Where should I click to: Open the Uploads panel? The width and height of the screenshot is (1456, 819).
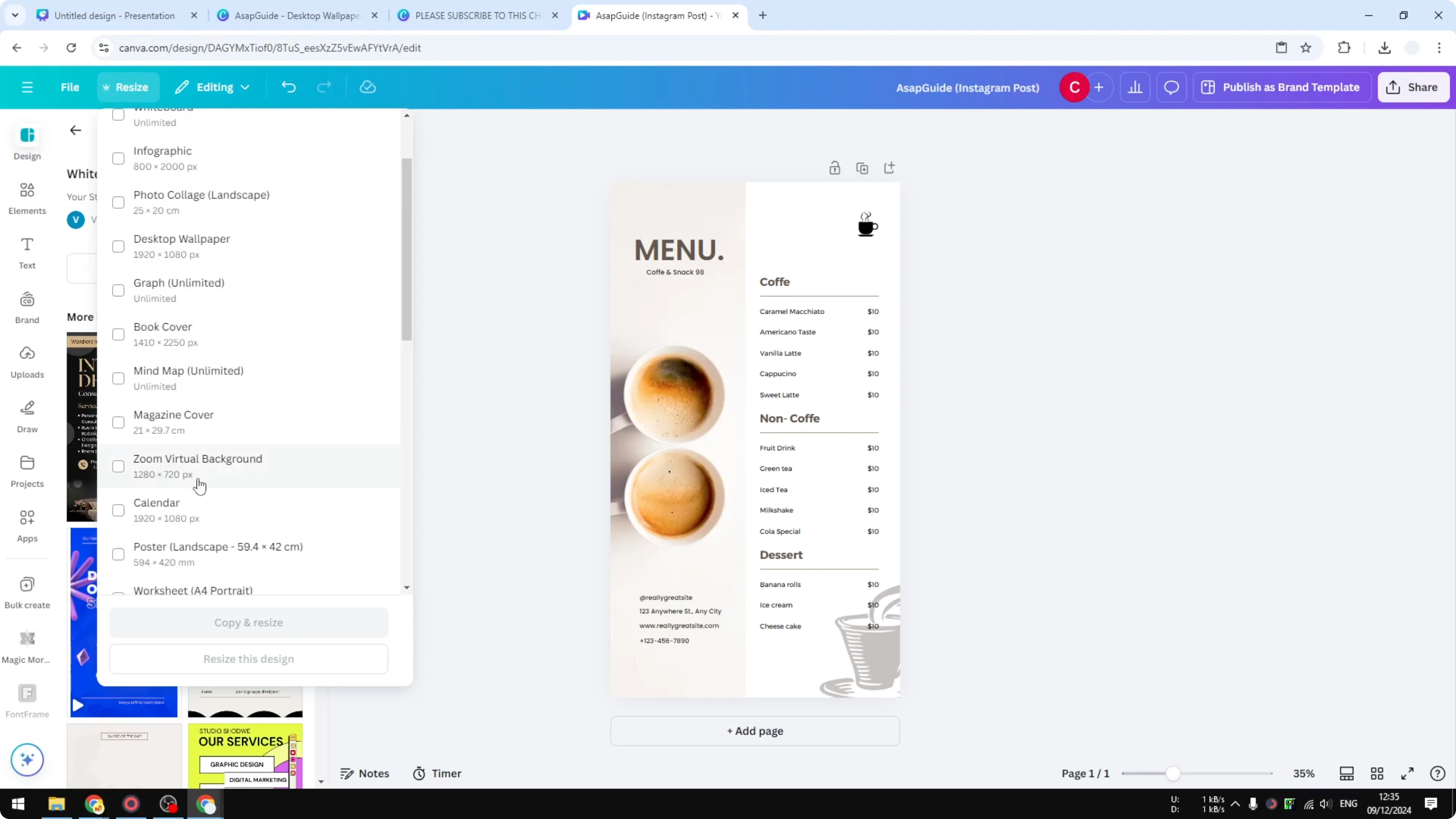tap(27, 362)
